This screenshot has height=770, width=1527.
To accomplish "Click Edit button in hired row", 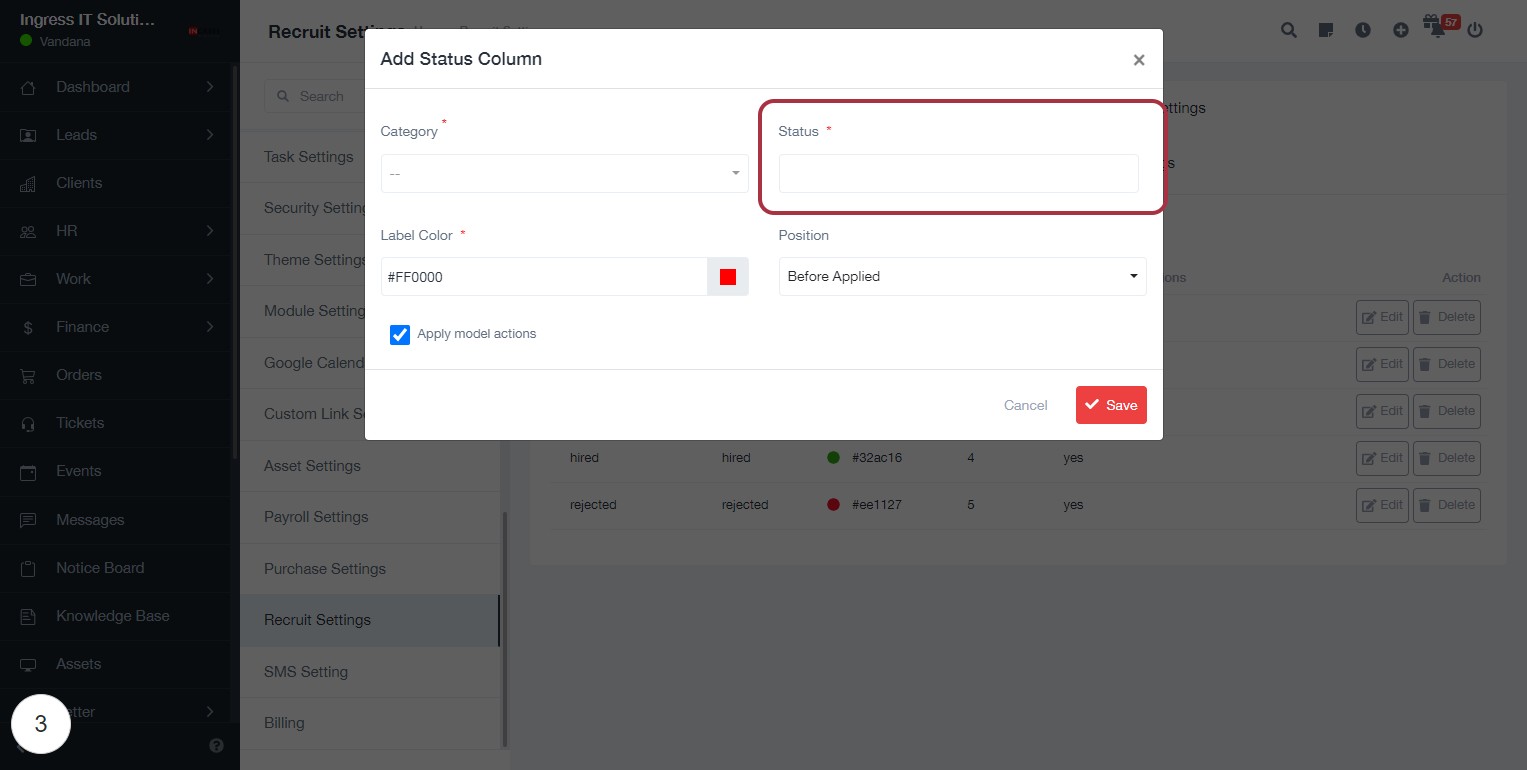I will (1382, 458).
